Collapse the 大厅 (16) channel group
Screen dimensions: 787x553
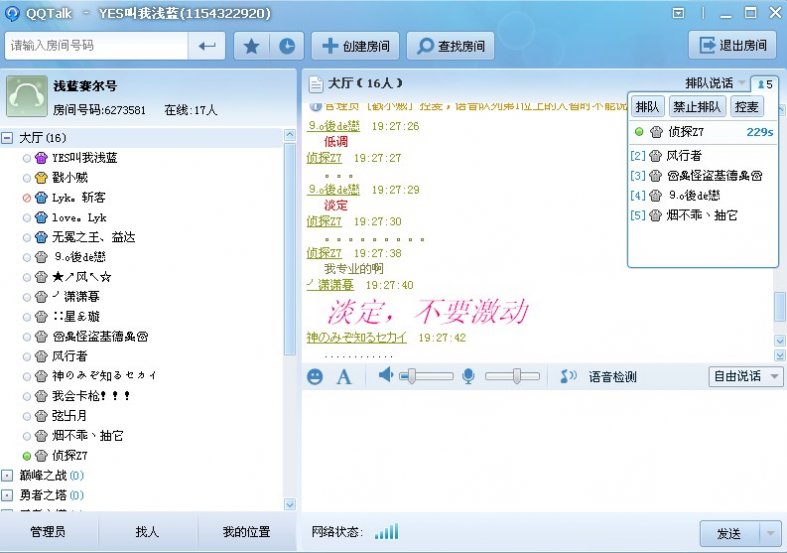[x=7, y=137]
